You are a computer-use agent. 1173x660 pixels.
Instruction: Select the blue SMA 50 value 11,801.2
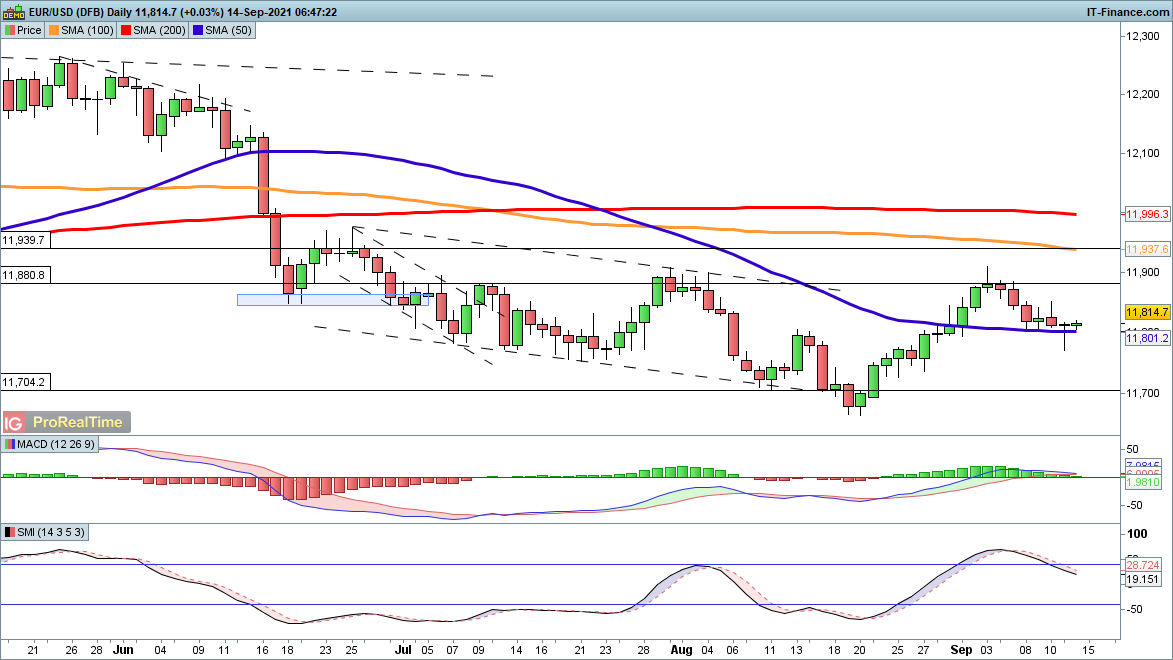[x=1147, y=339]
